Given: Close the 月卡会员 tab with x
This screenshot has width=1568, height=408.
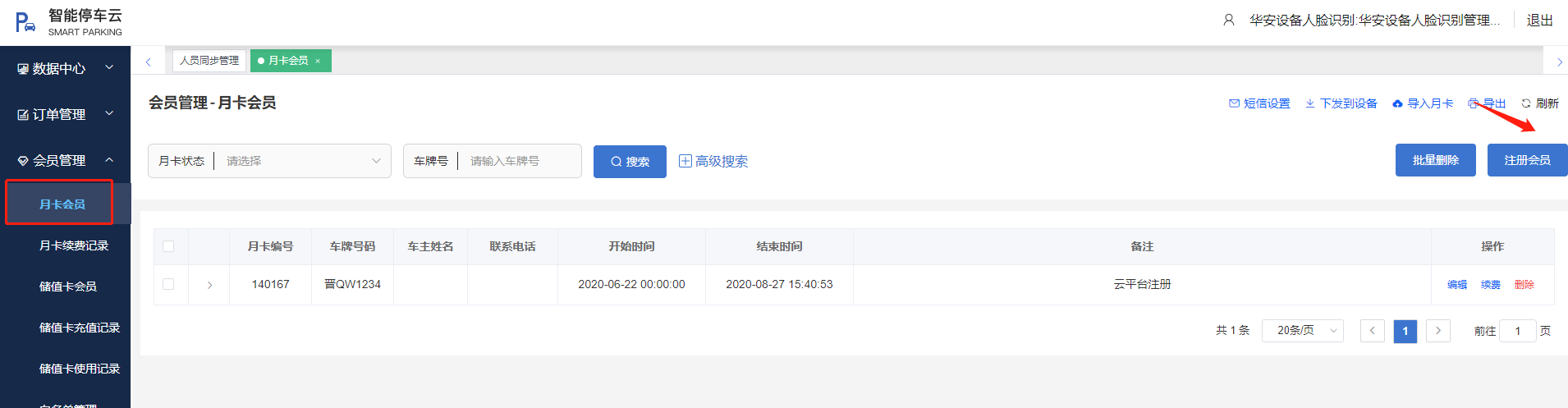Looking at the screenshot, I should coord(318,61).
